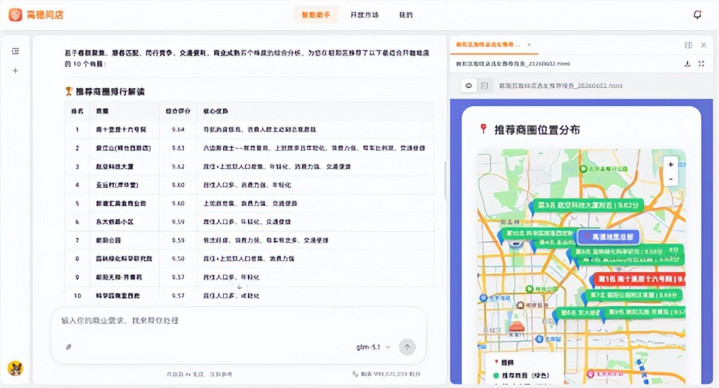This screenshot has height=388, width=719.
Task: Click the score 9.64 in the table
Action: (178, 129)
